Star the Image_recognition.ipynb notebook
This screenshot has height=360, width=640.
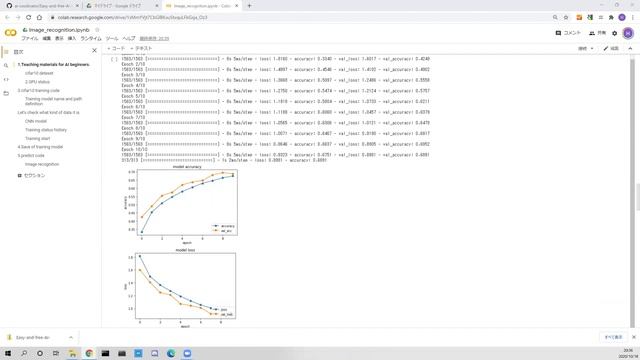97,30
